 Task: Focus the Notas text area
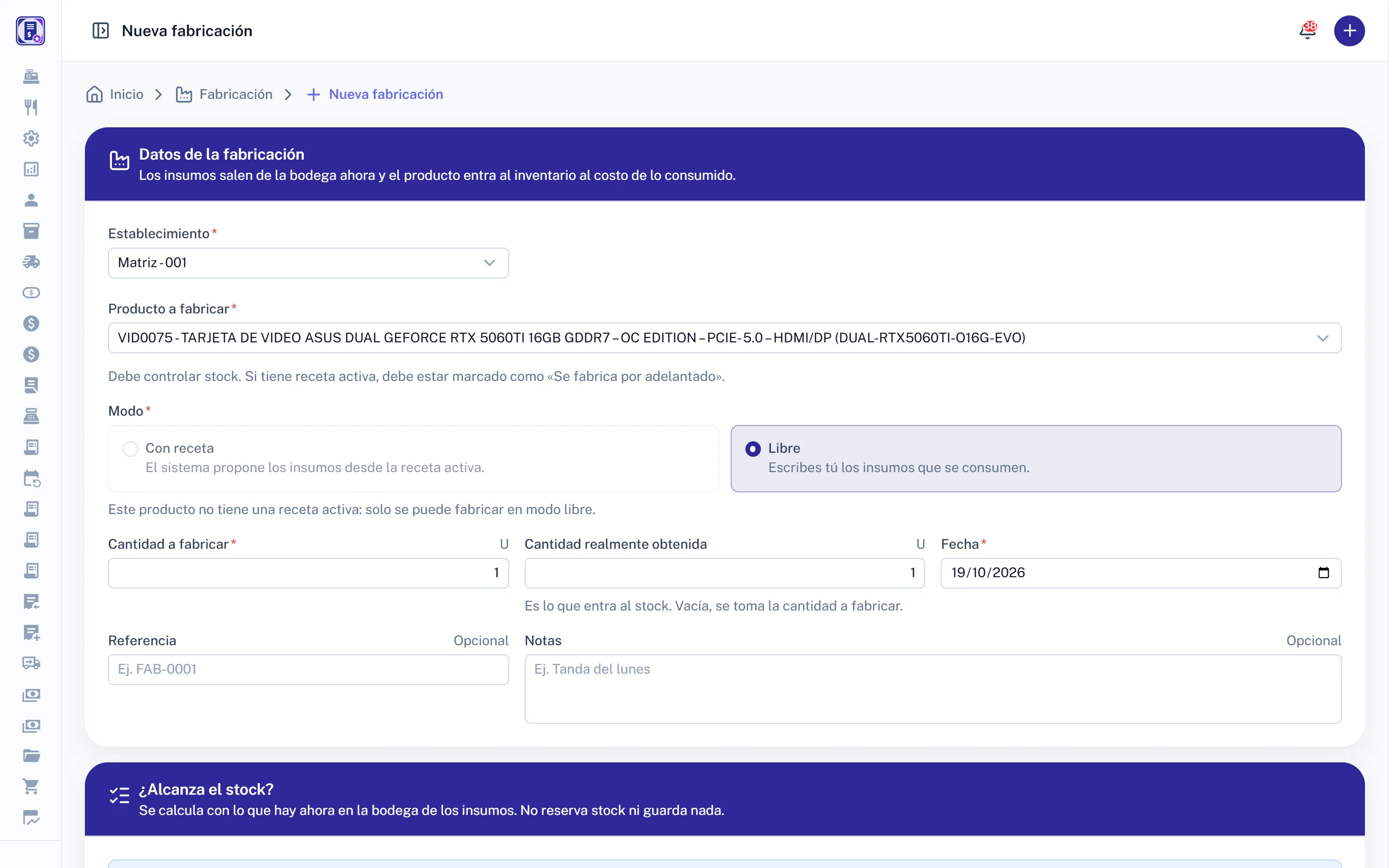(933, 689)
